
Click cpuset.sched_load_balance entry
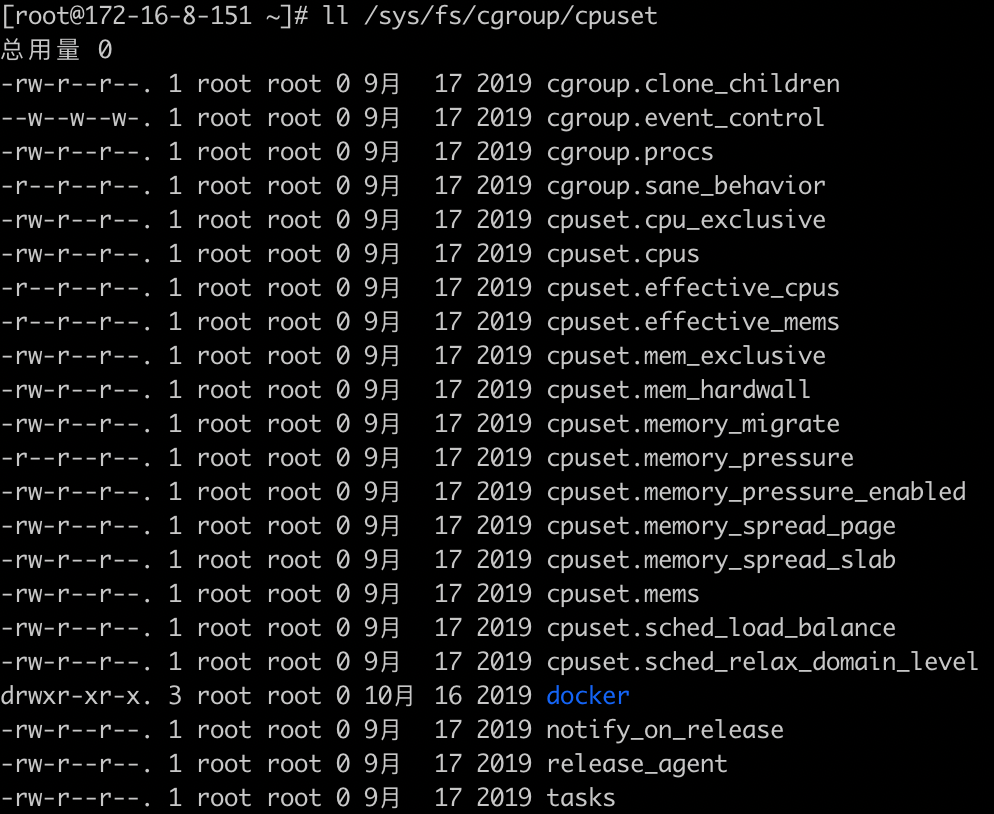click(x=721, y=628)
